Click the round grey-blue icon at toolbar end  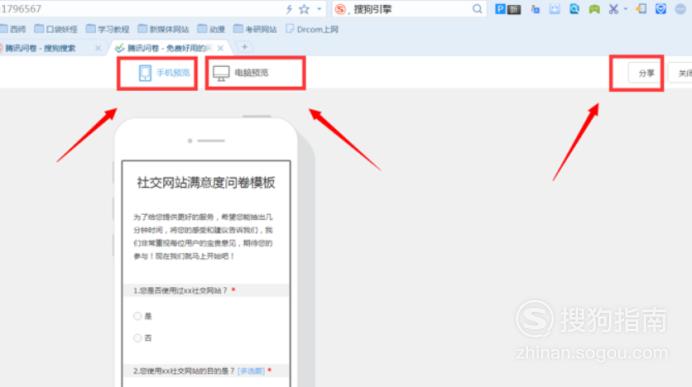click(681, 9)
